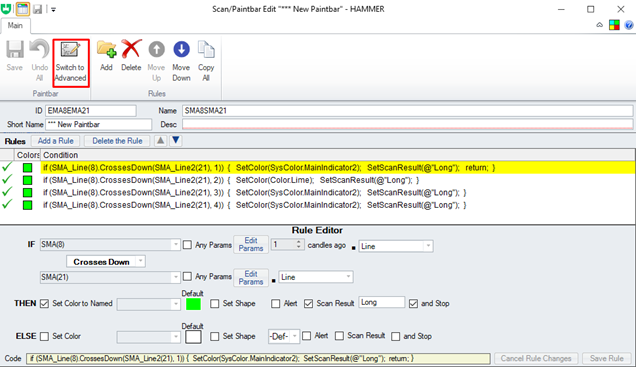
Task: Open the SMA(21) indicator dropdown
Action: [176, 277]
